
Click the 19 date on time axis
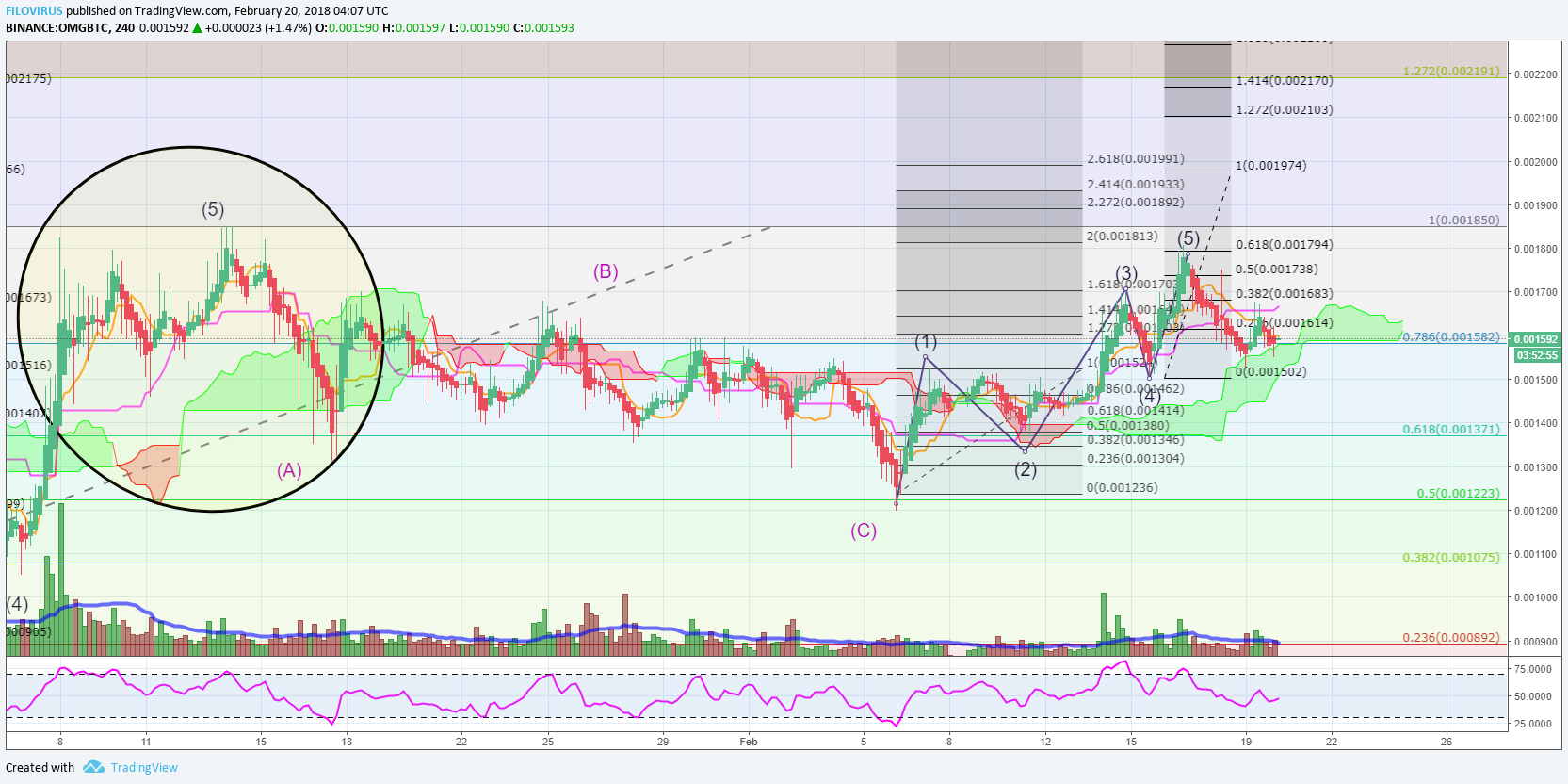click(1246, 742)
